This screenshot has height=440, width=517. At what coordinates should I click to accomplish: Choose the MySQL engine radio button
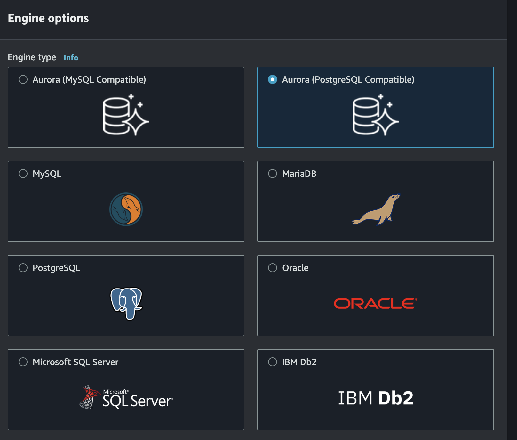click(x=23, y=174)
